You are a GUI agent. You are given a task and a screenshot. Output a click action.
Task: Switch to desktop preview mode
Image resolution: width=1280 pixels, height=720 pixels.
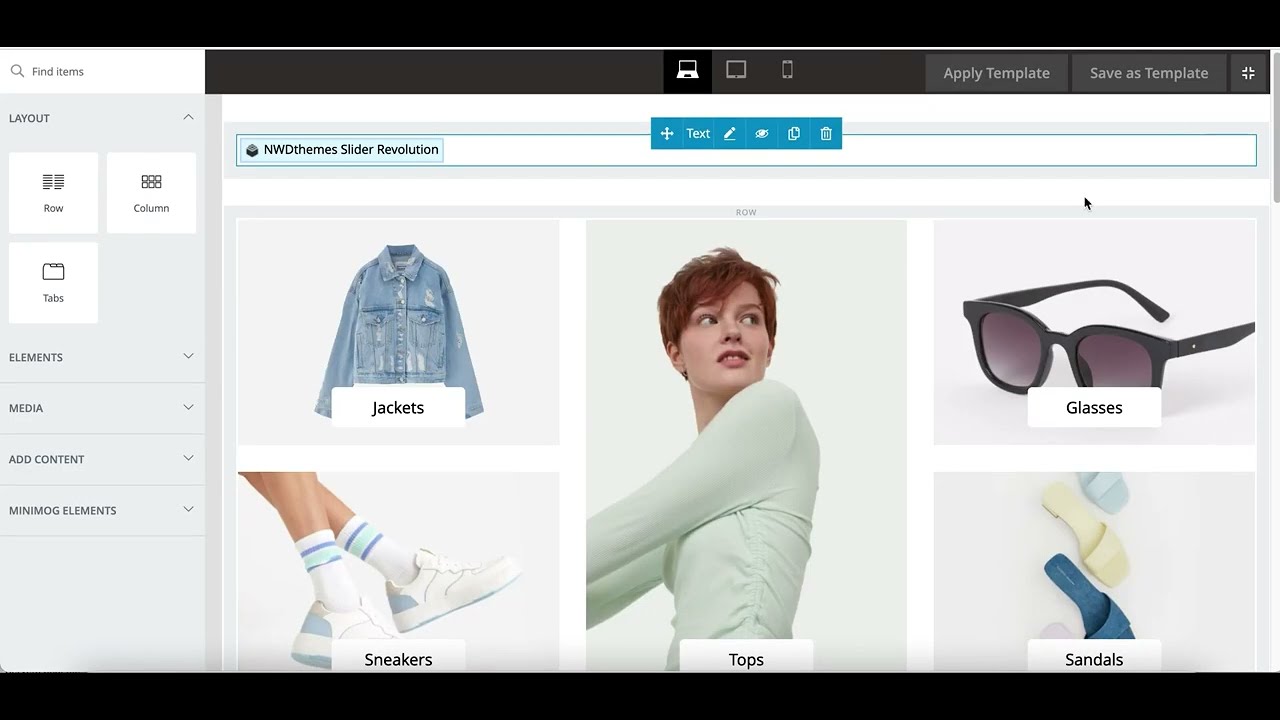687,71
